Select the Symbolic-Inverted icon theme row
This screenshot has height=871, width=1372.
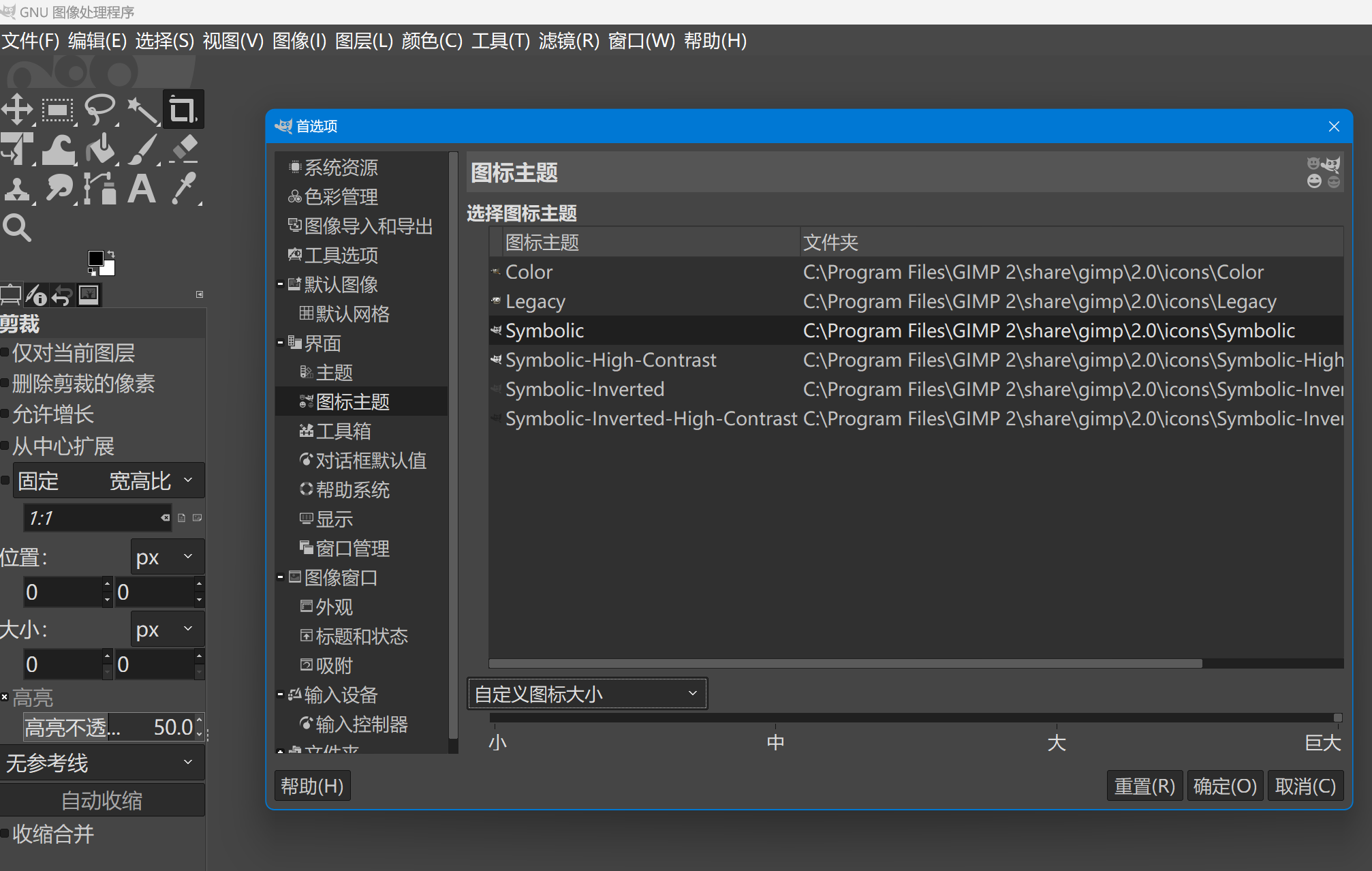tap(916, 389)
